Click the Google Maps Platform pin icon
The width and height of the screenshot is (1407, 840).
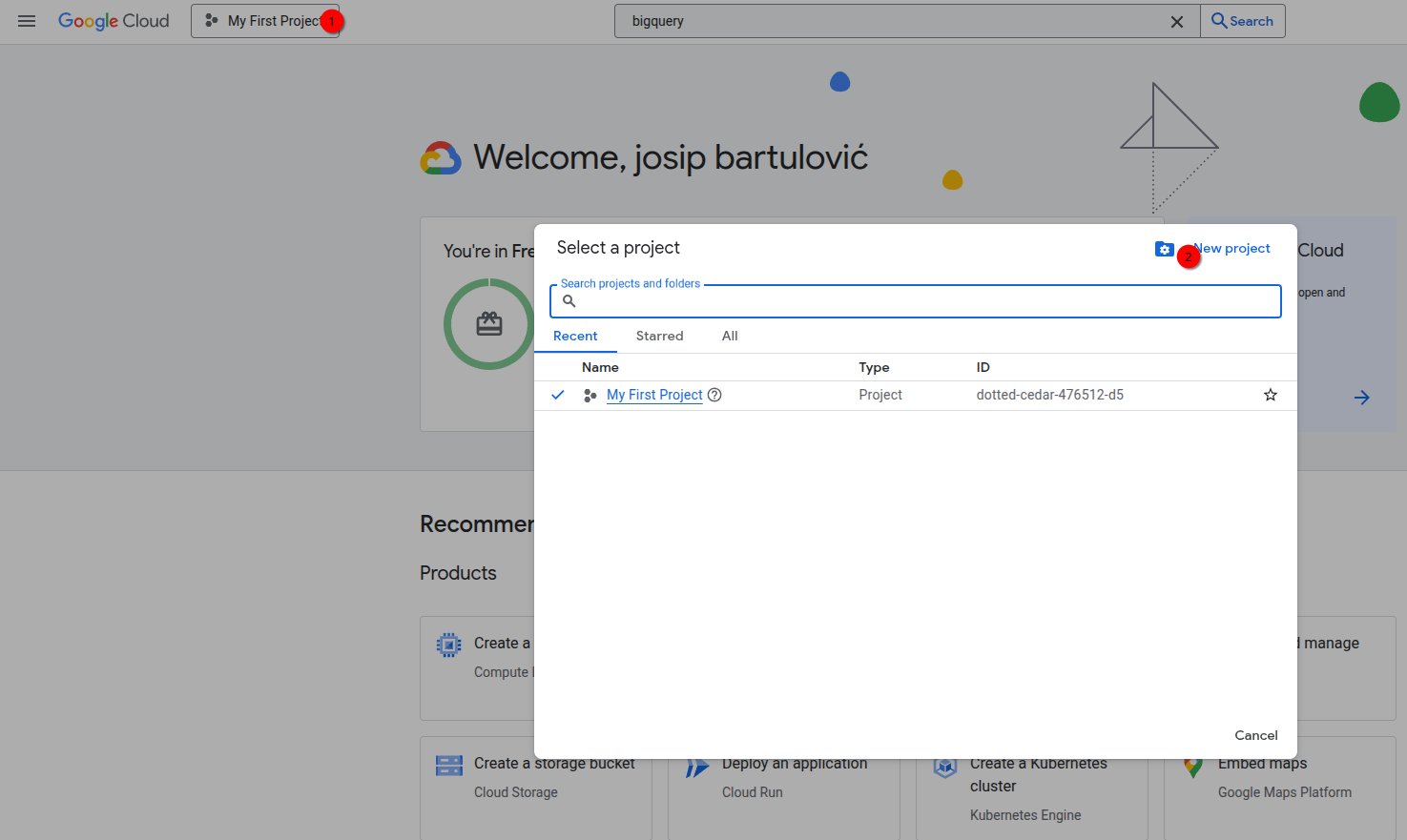(1193, 768)
